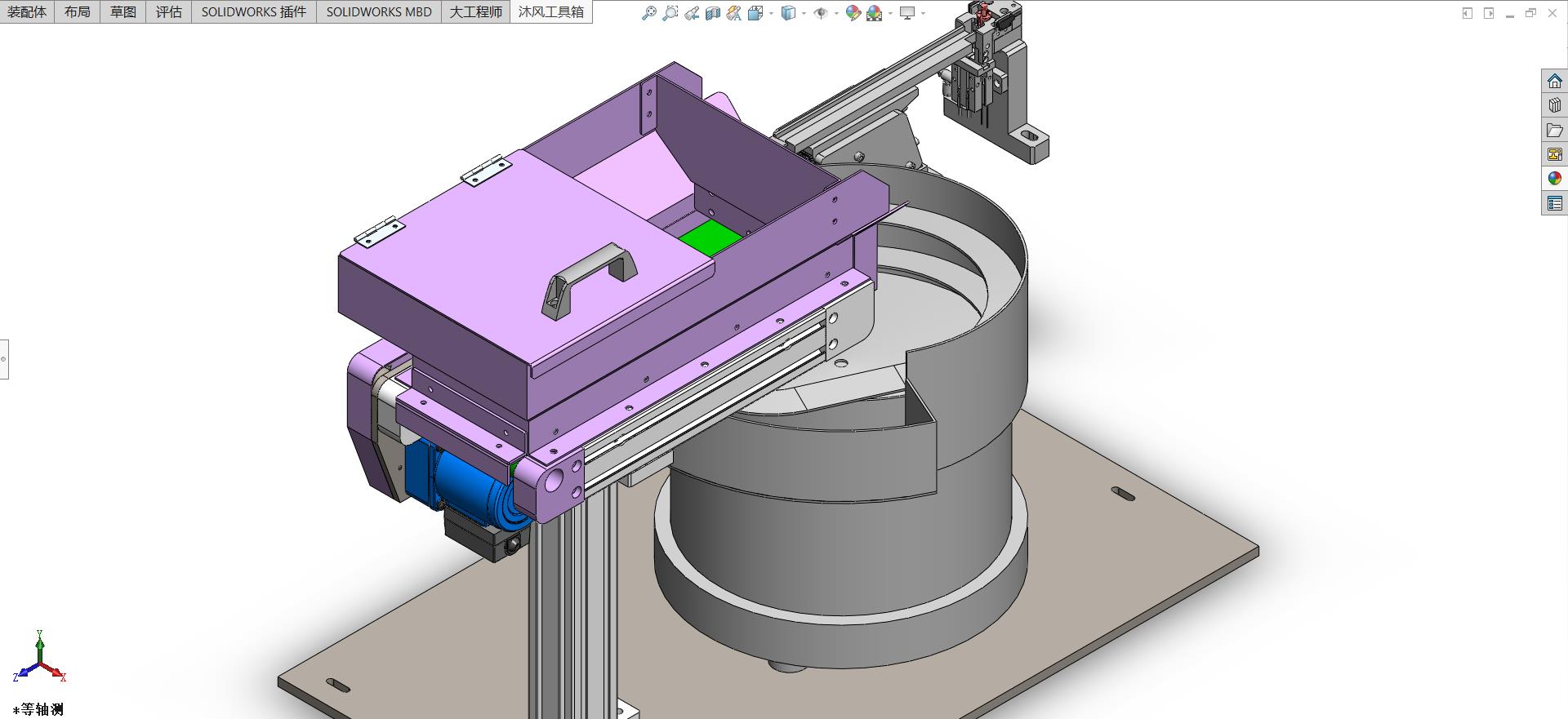Click the Edit Appearance icon
Screen dimensions: 1568x719
pyautogui.click(x=853, y=13)
